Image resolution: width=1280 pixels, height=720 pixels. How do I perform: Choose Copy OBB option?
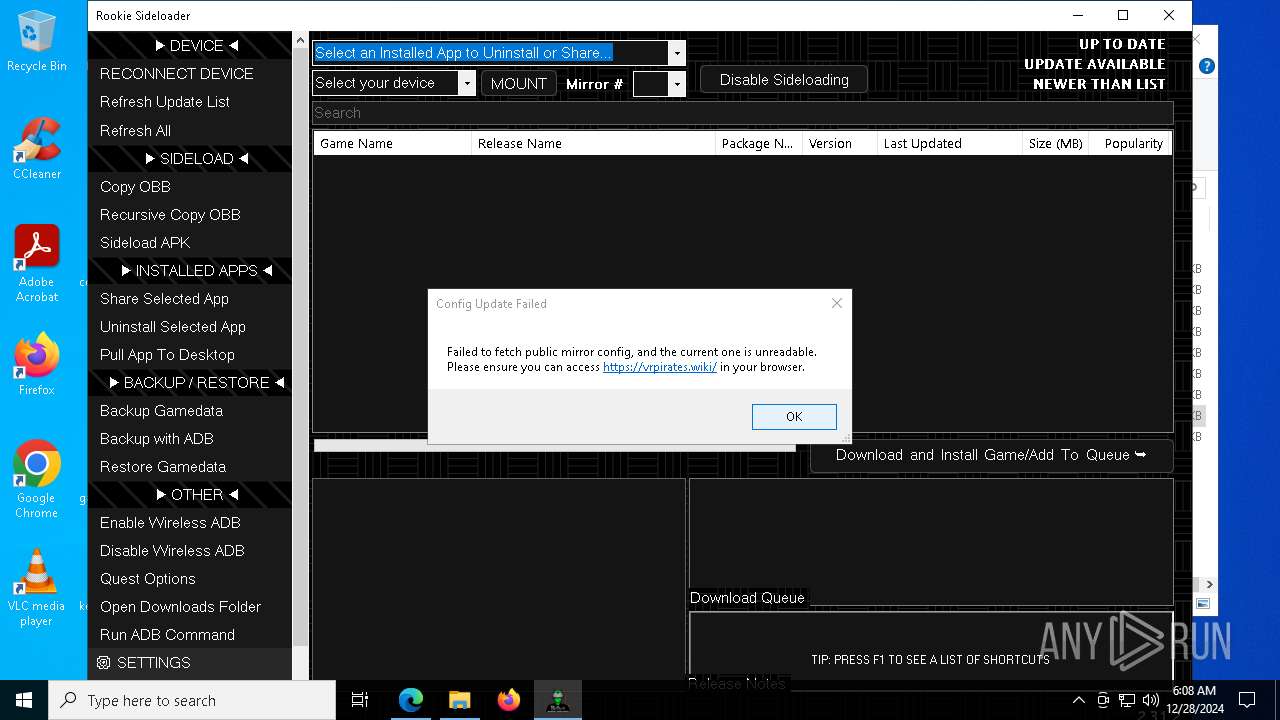click(190, 187)
